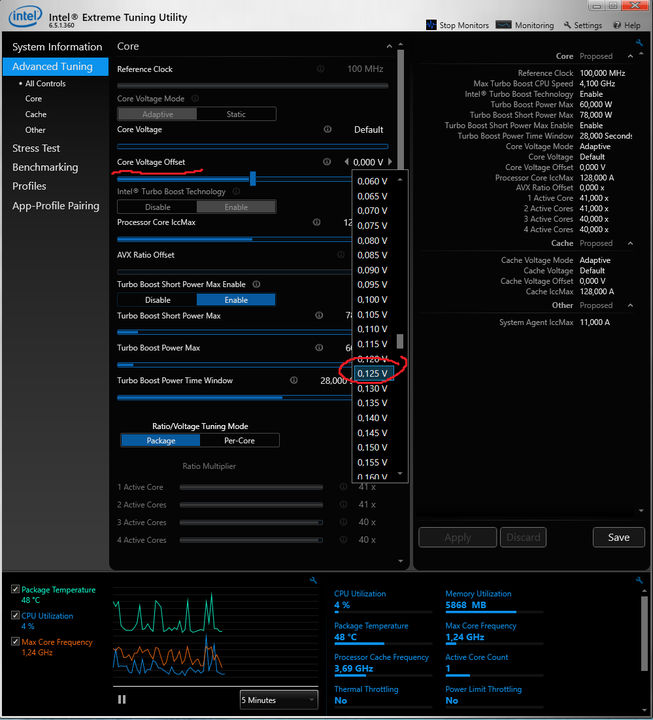Show info for Core Voltage Mode
This screenshot has height=720, width=653.
click(x=195, y=99)
